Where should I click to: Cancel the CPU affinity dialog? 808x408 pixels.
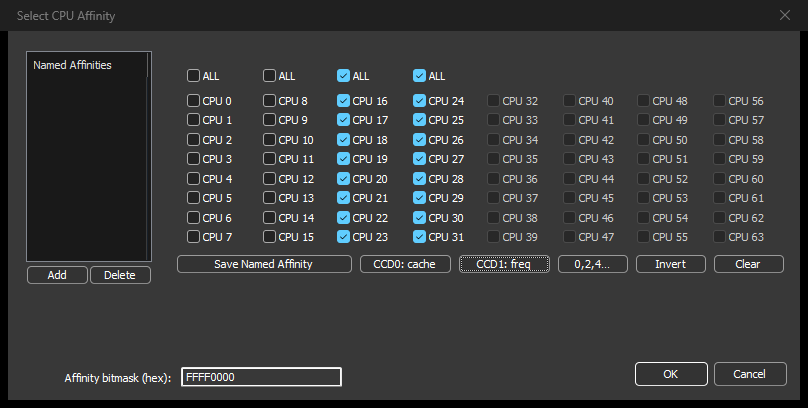tap(750, 374)
